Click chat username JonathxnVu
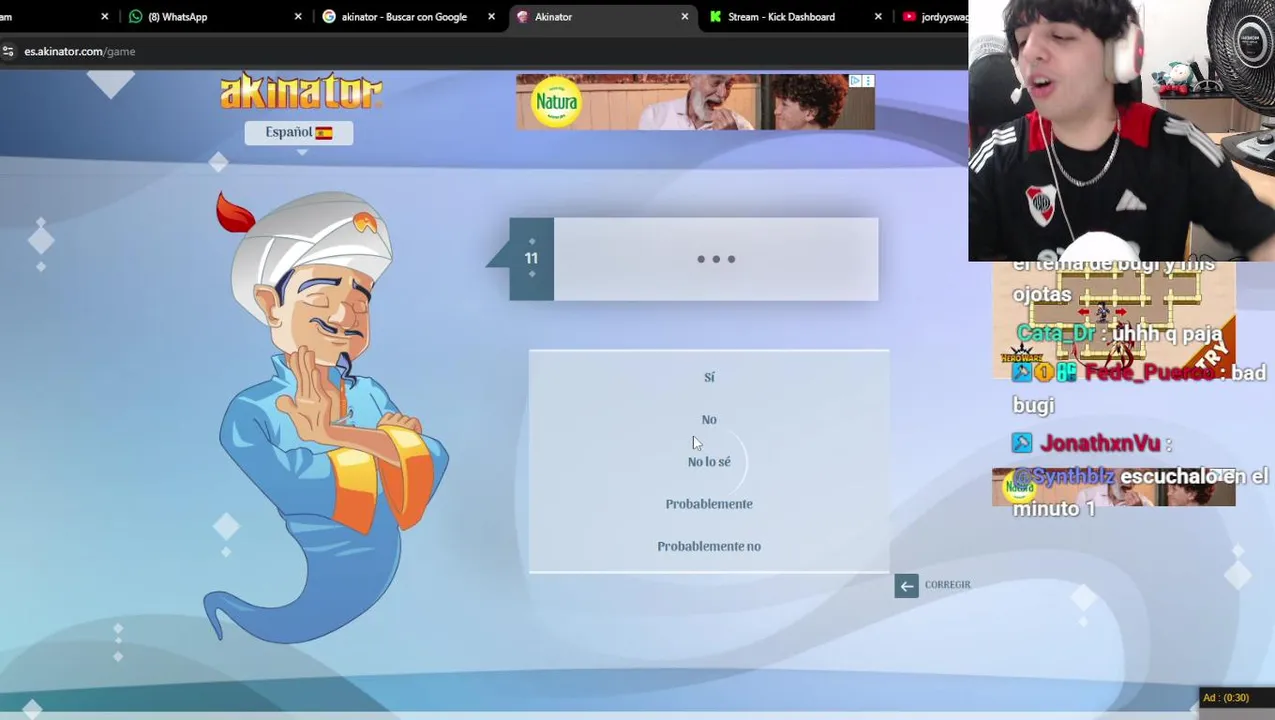Image resolution: width=1275 pixels, height=720 pixels. [x=1100, y=443]
